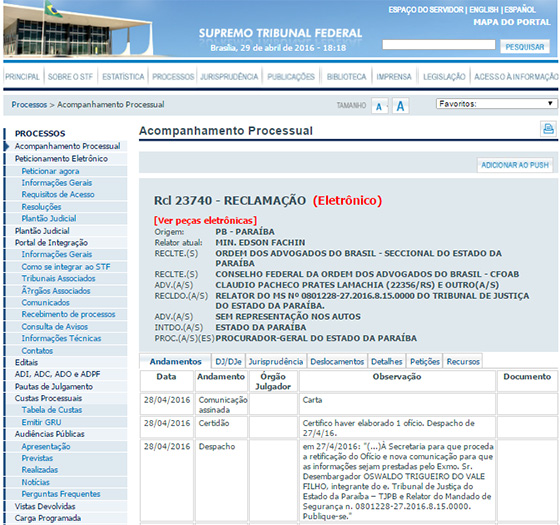Open Consulta de Avisos link
The image size is (560, 525).
pyautogui.click(x=54, y=326)
